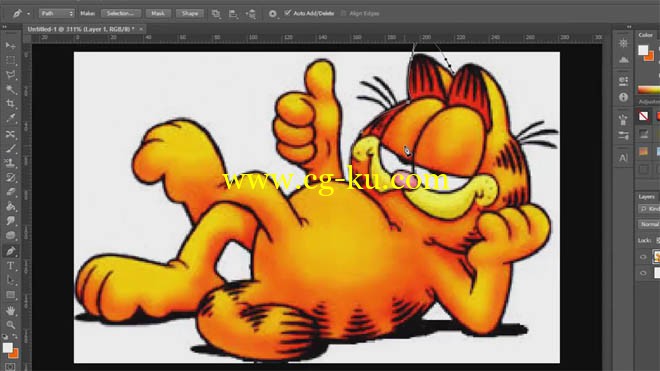Close the Untitled-1 document tab
This screenshot has height=371, width=660.
pos(141,29)
